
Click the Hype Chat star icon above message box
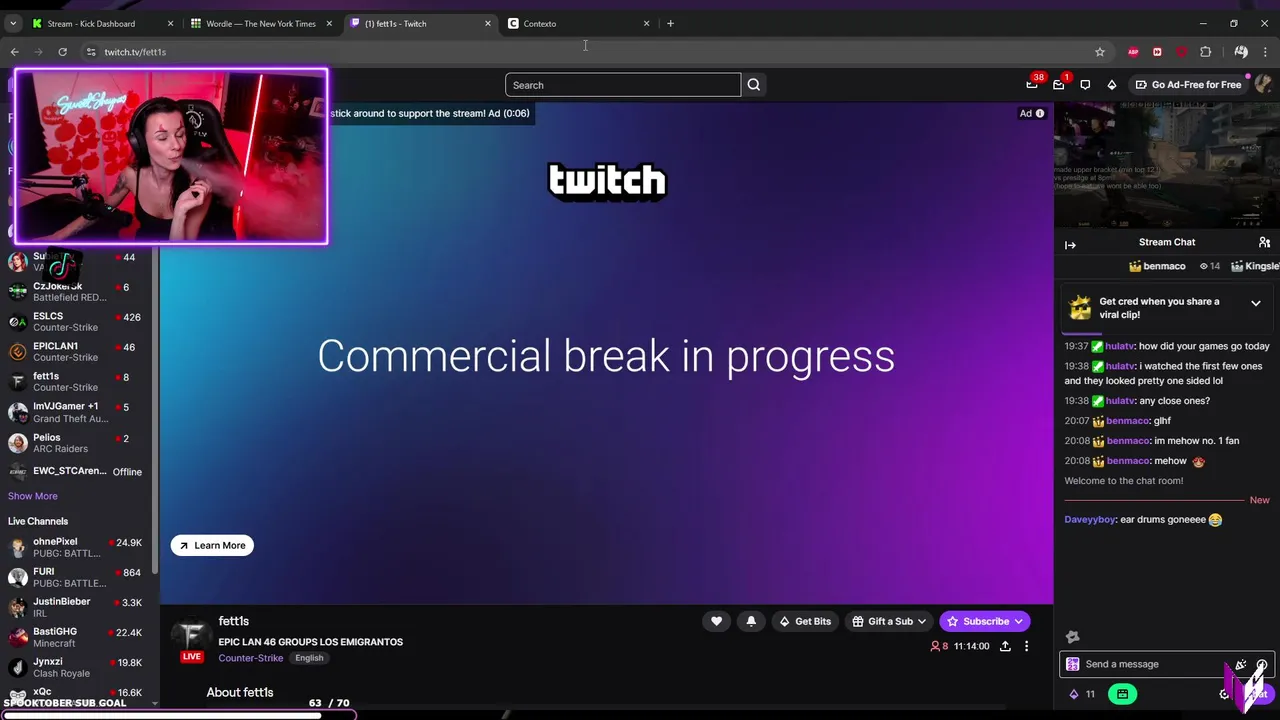(x=1073, y=637)
